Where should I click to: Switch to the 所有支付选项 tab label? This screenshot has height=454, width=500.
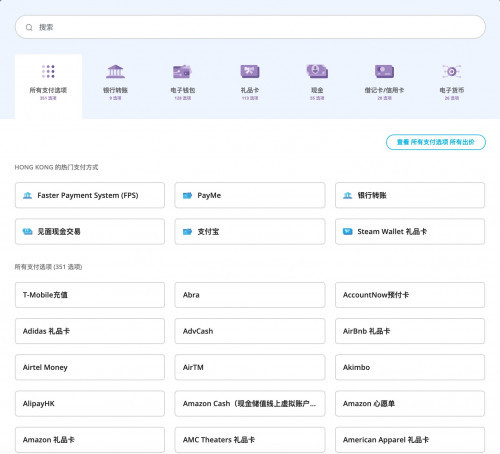(48, 90)
